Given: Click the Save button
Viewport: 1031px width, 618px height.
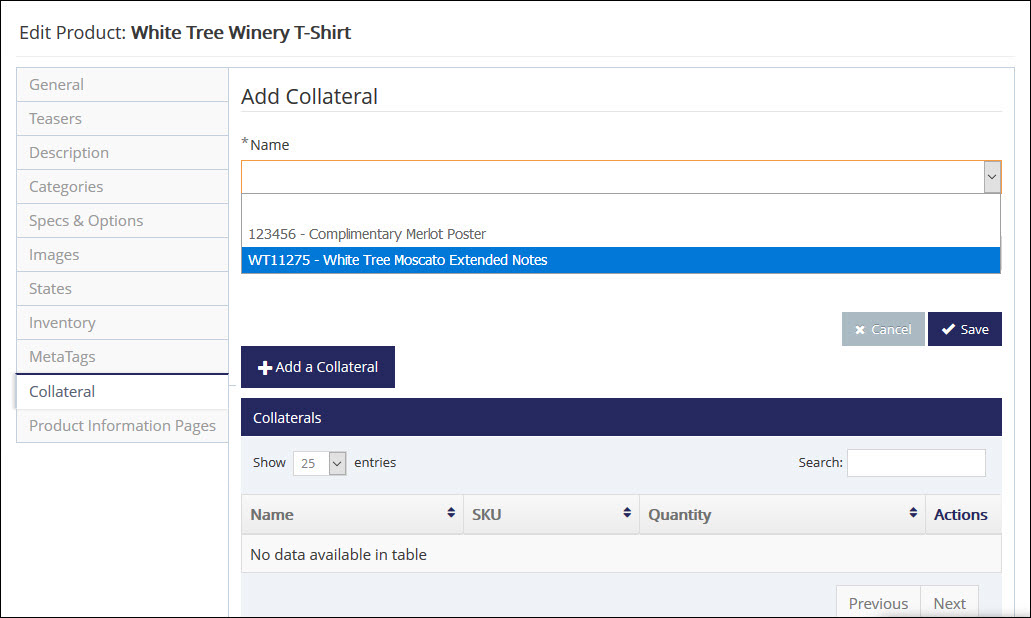Looking at the screenshot, I should pos(964,329).
